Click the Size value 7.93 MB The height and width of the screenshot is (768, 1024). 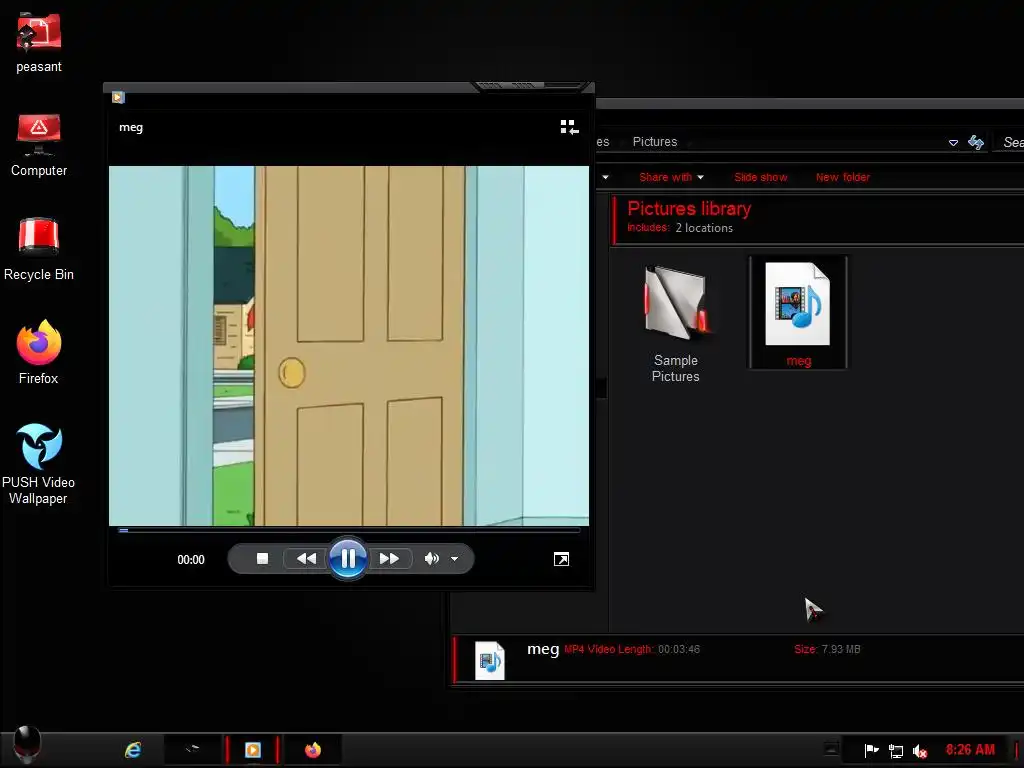pyautogui.click(x=840, y=649)
